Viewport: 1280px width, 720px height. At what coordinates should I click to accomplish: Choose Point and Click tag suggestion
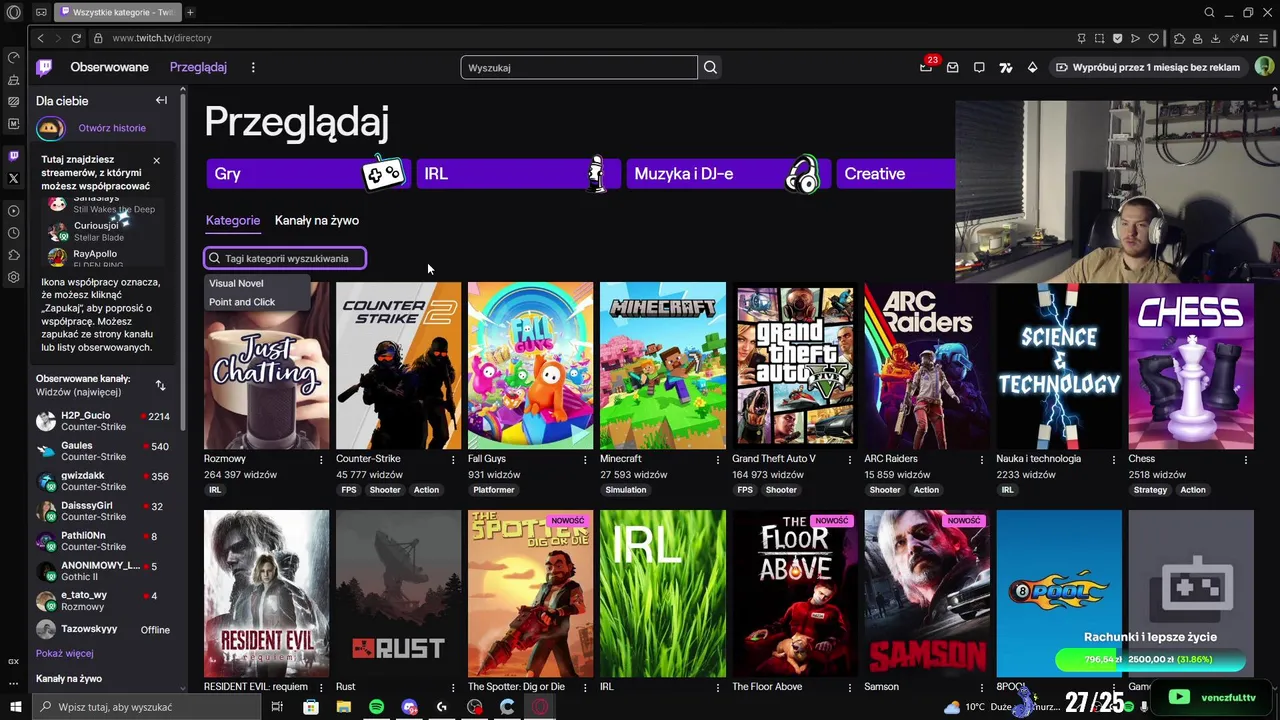tap(242, 302)
